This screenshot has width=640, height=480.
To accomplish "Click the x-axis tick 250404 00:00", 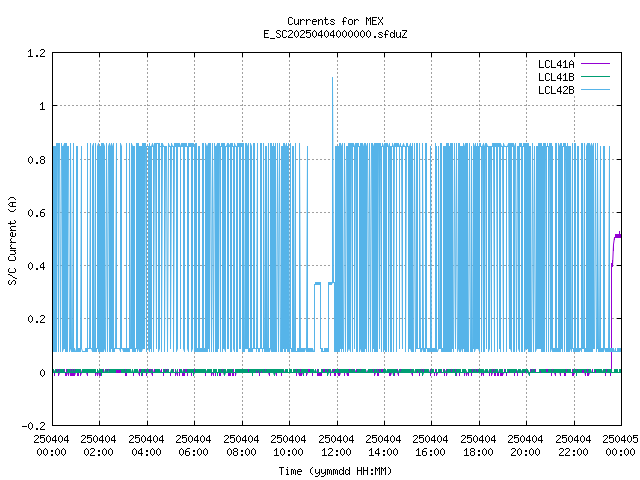I will pyautogui.click(x=51, y=446).
